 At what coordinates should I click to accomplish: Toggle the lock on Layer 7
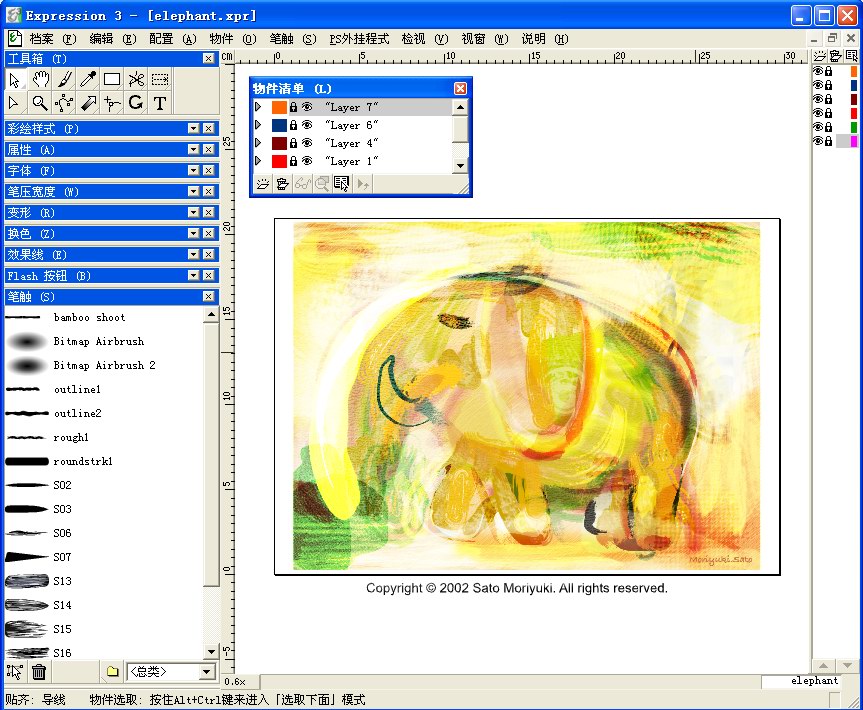click(293, 107)
